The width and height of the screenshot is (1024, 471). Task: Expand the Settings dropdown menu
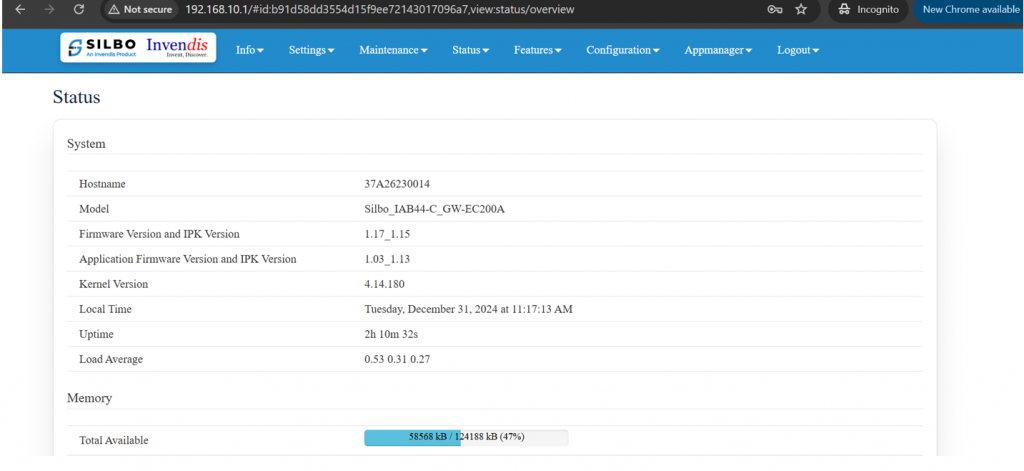[311, 50]
